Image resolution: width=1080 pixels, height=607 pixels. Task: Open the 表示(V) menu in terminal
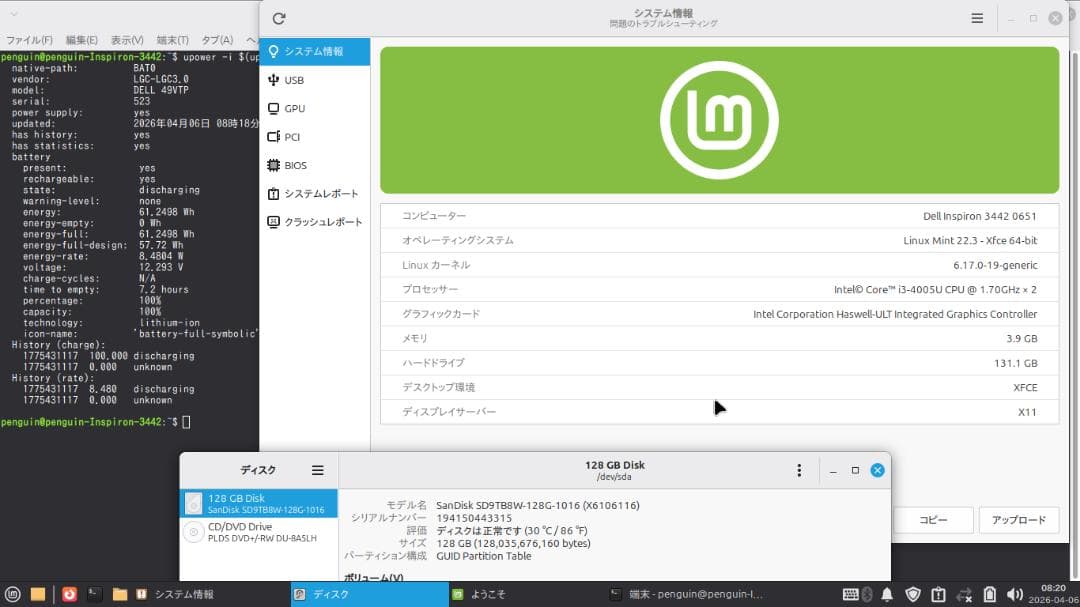coord(127,40)
